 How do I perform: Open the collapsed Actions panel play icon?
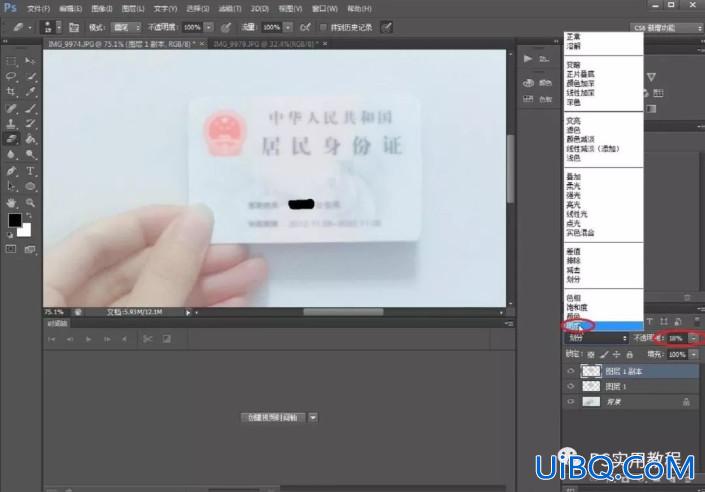click(528, 59)
